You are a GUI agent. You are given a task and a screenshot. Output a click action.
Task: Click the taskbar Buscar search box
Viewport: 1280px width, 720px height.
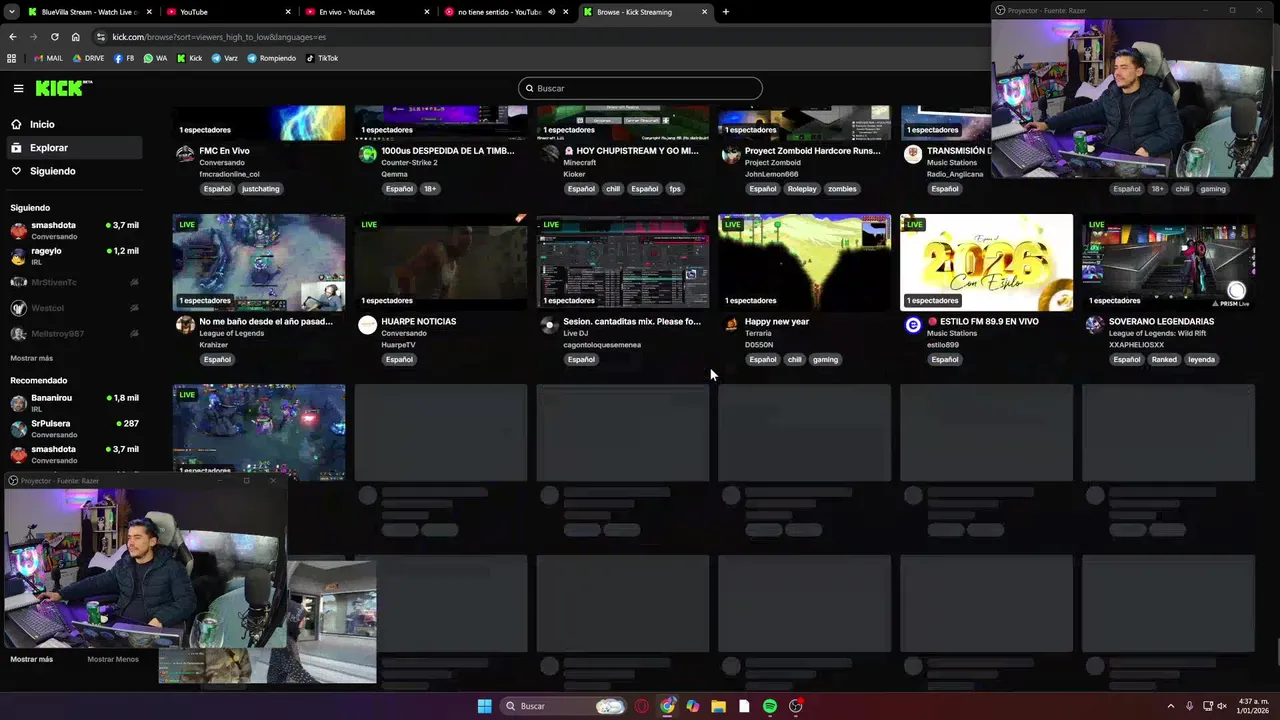click(563, 706)
